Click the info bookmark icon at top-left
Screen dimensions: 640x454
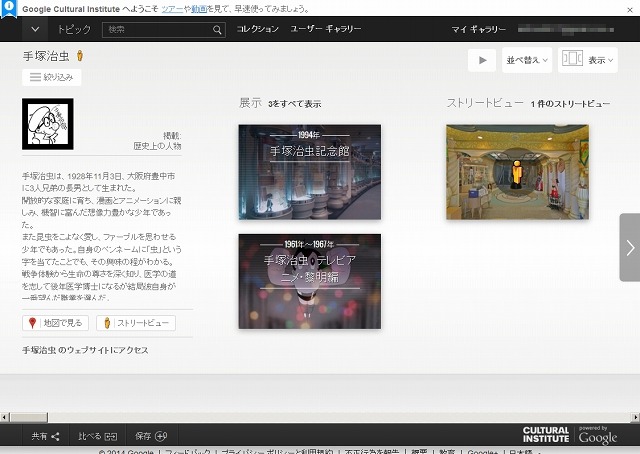[x=9, y=9]
